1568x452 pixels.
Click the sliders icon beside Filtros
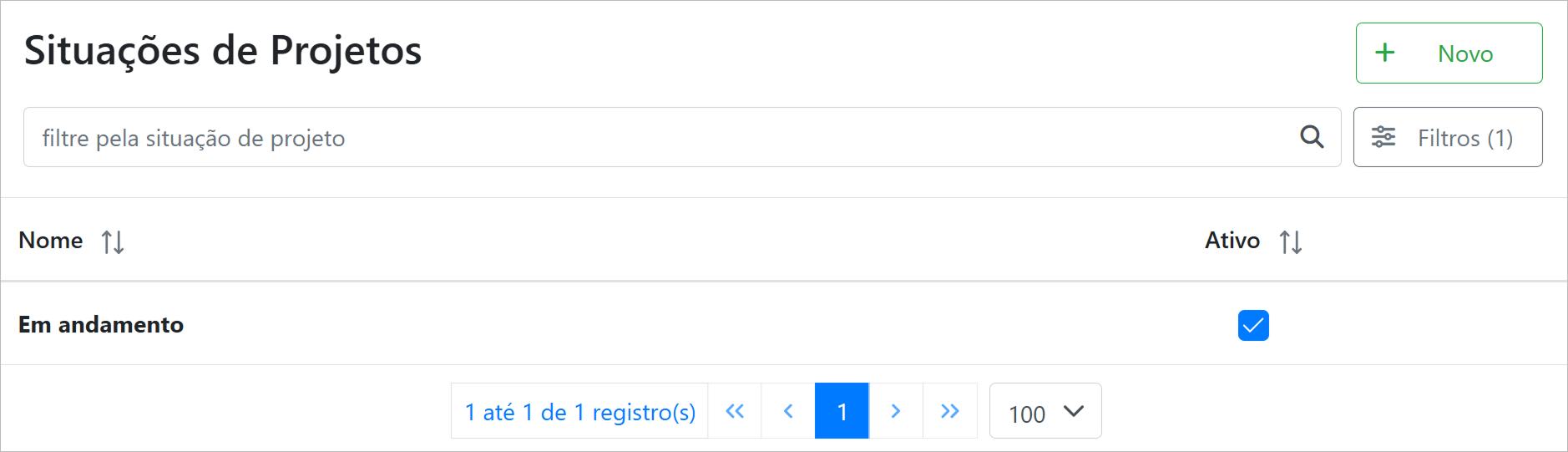pos(1383,137)
